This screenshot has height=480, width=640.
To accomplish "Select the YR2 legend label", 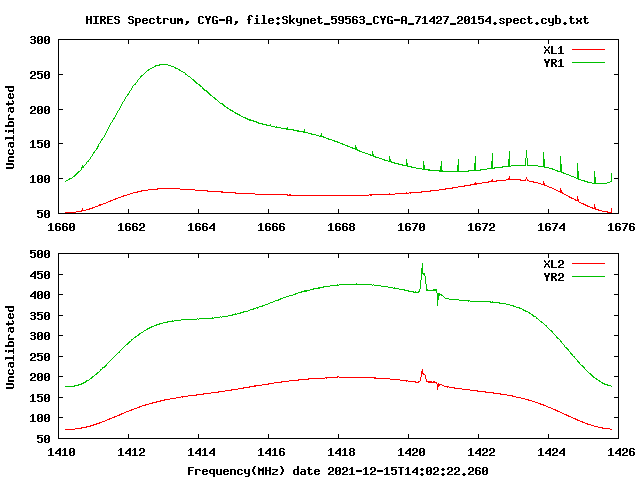I will pyautogui.click(x=553, y=277).
